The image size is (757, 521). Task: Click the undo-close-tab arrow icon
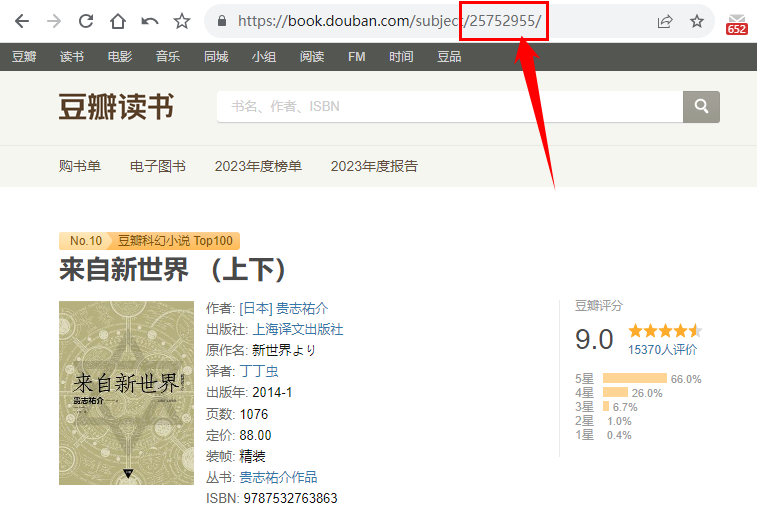click(150, 21)
